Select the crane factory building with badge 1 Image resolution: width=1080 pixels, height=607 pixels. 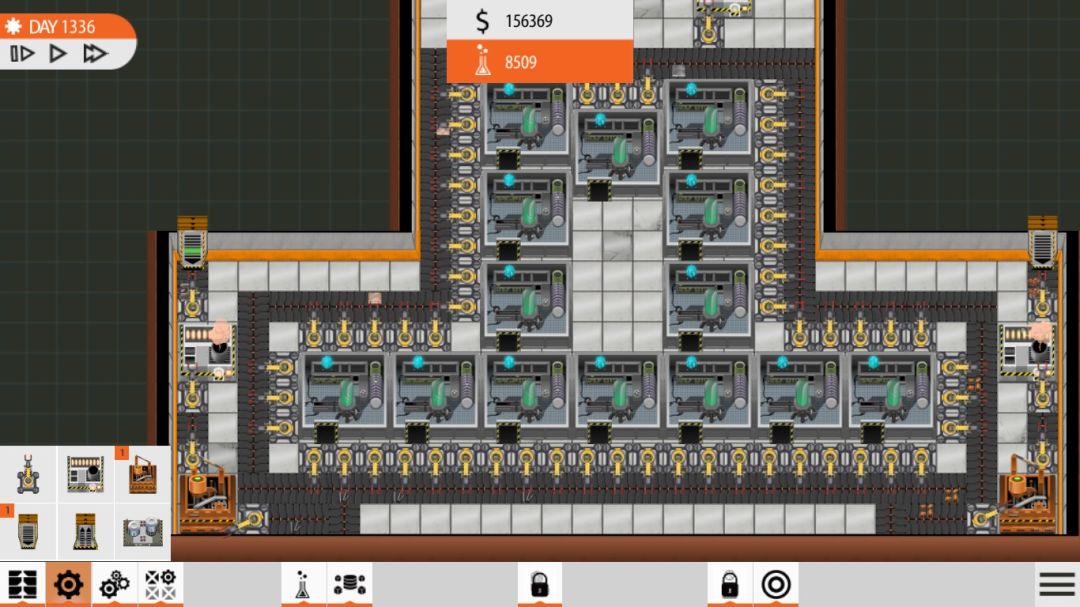(x=142, y=475)
